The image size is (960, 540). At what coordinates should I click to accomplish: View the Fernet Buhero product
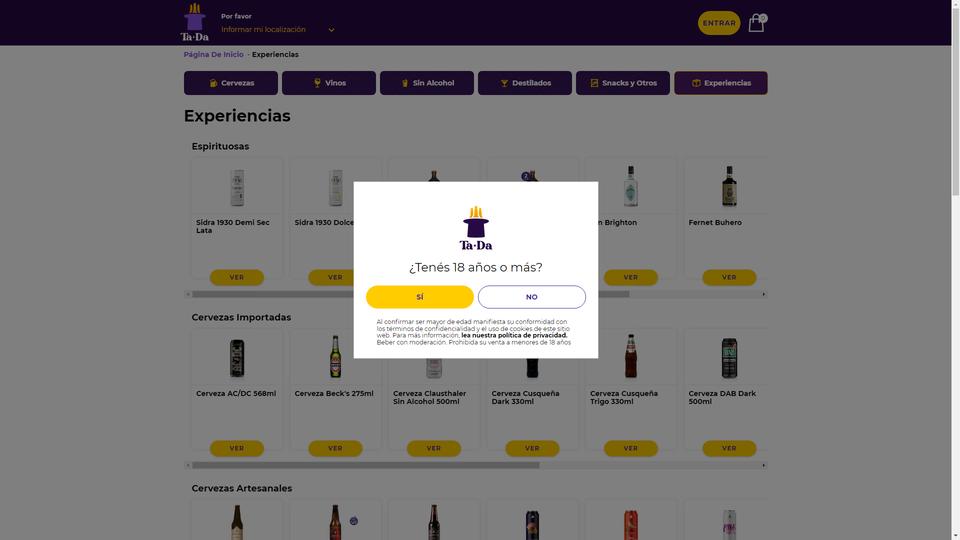(x=729, y=277)
